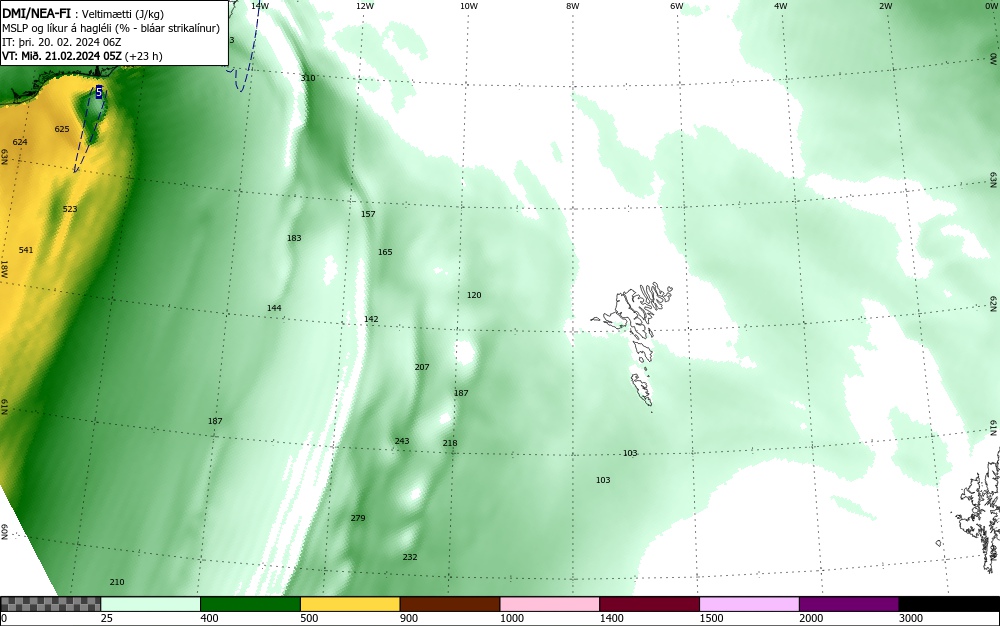
Task: Click the legend label 1000
Action: click(511, 618)
